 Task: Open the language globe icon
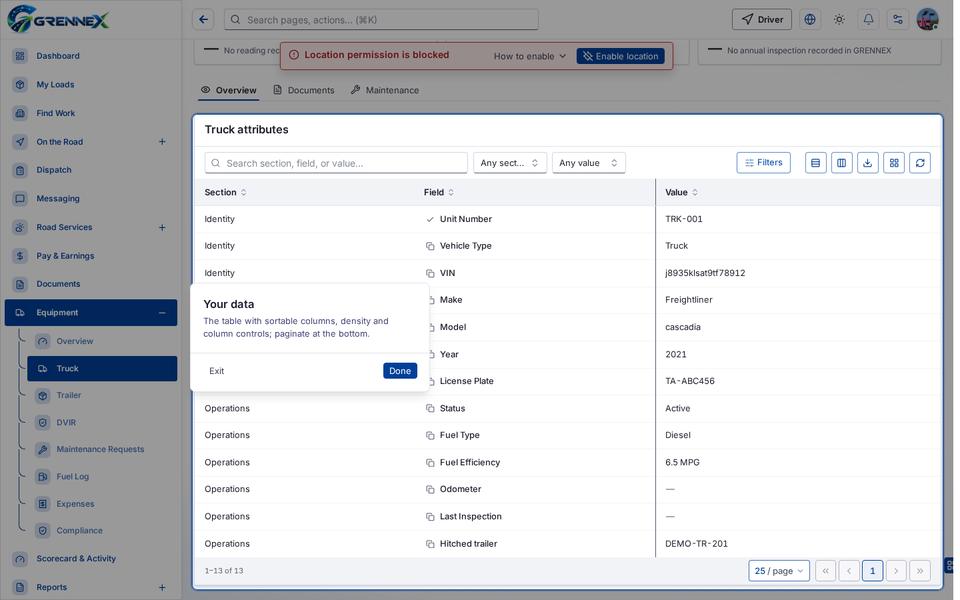tap(809, 20)
